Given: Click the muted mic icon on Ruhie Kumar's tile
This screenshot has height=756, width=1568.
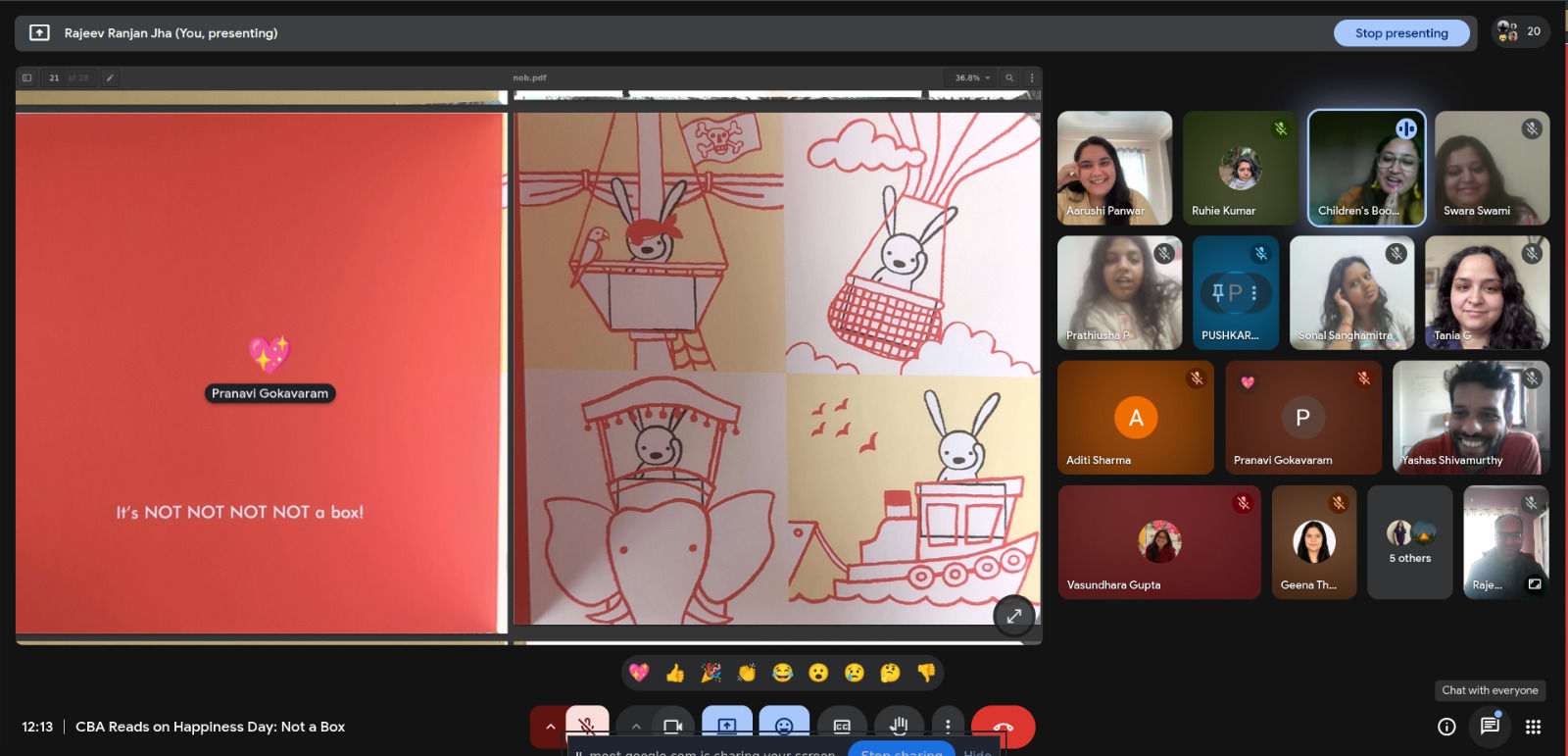Looking at the screenshot, I should [x=1280, y=128].
